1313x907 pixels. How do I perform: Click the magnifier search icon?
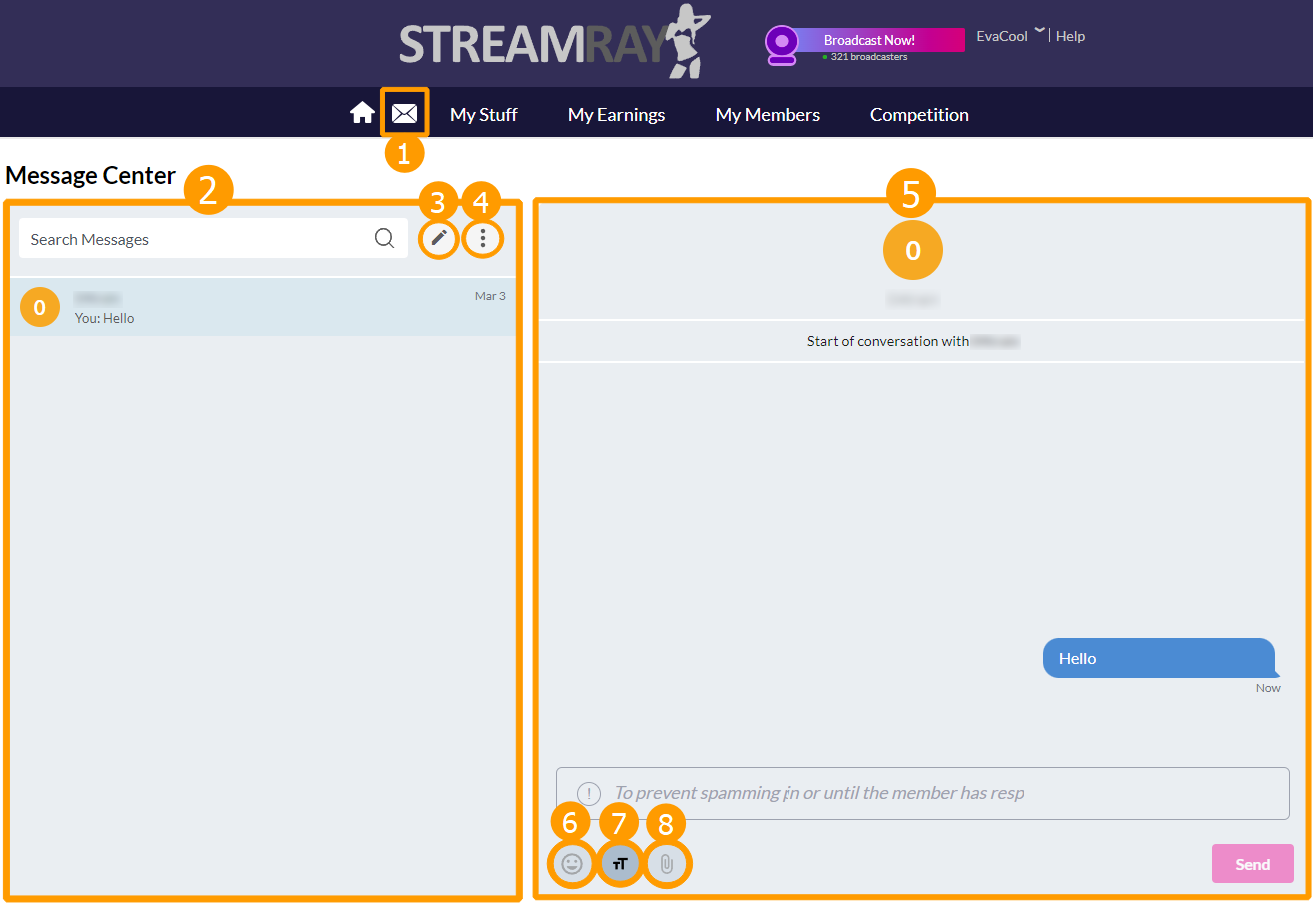click(385, 238)
